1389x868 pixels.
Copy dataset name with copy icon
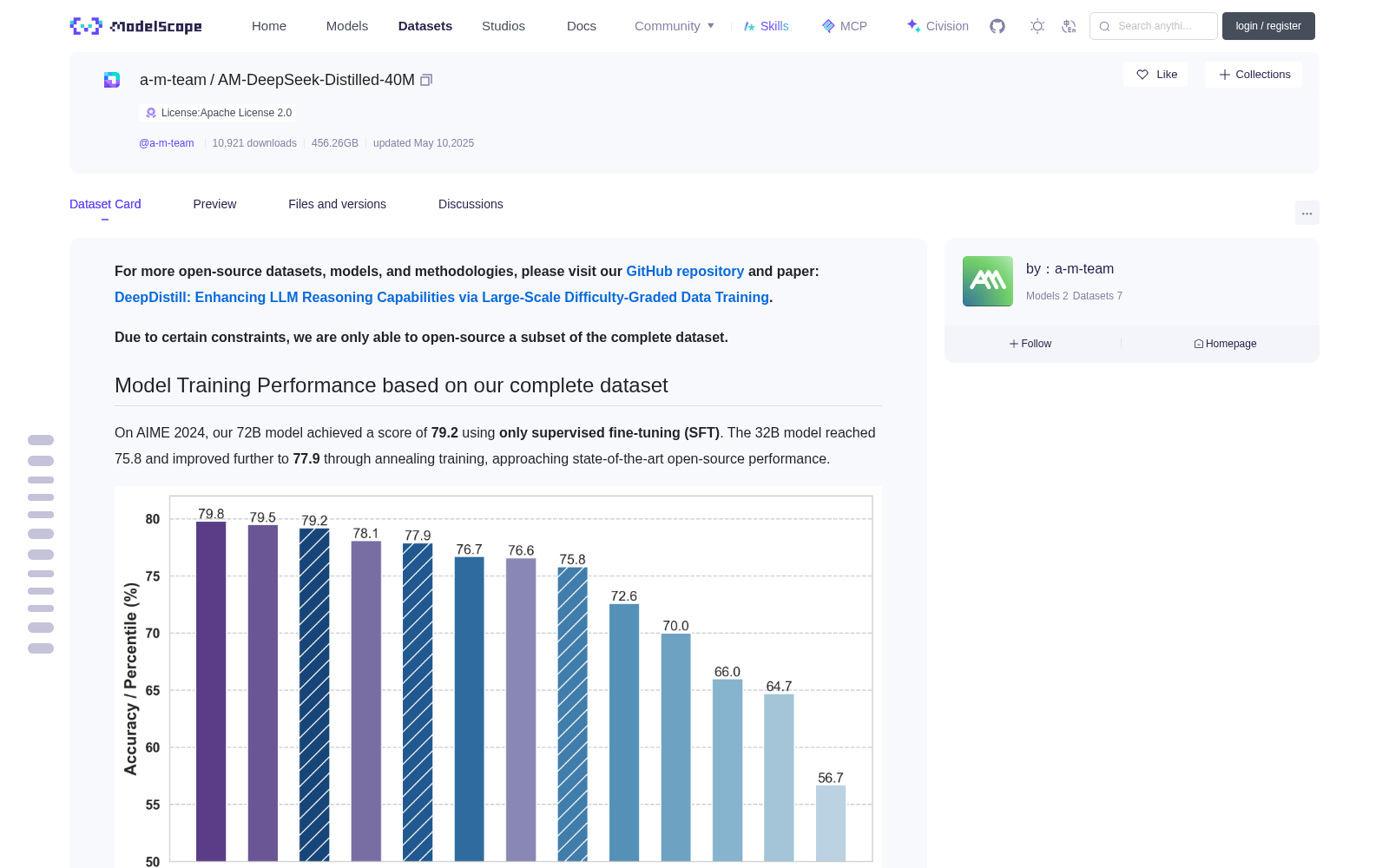[426, 80]
